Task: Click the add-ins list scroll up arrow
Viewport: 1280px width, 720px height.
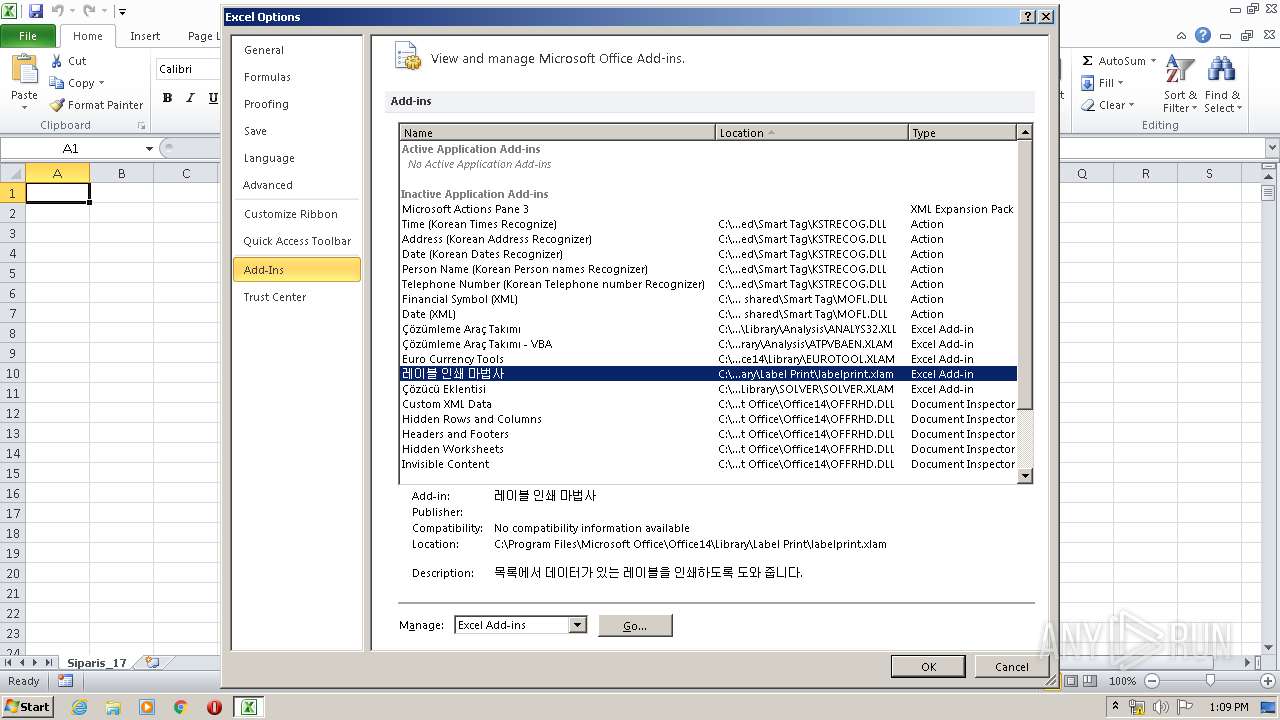Action: [x=1024, y=132]
